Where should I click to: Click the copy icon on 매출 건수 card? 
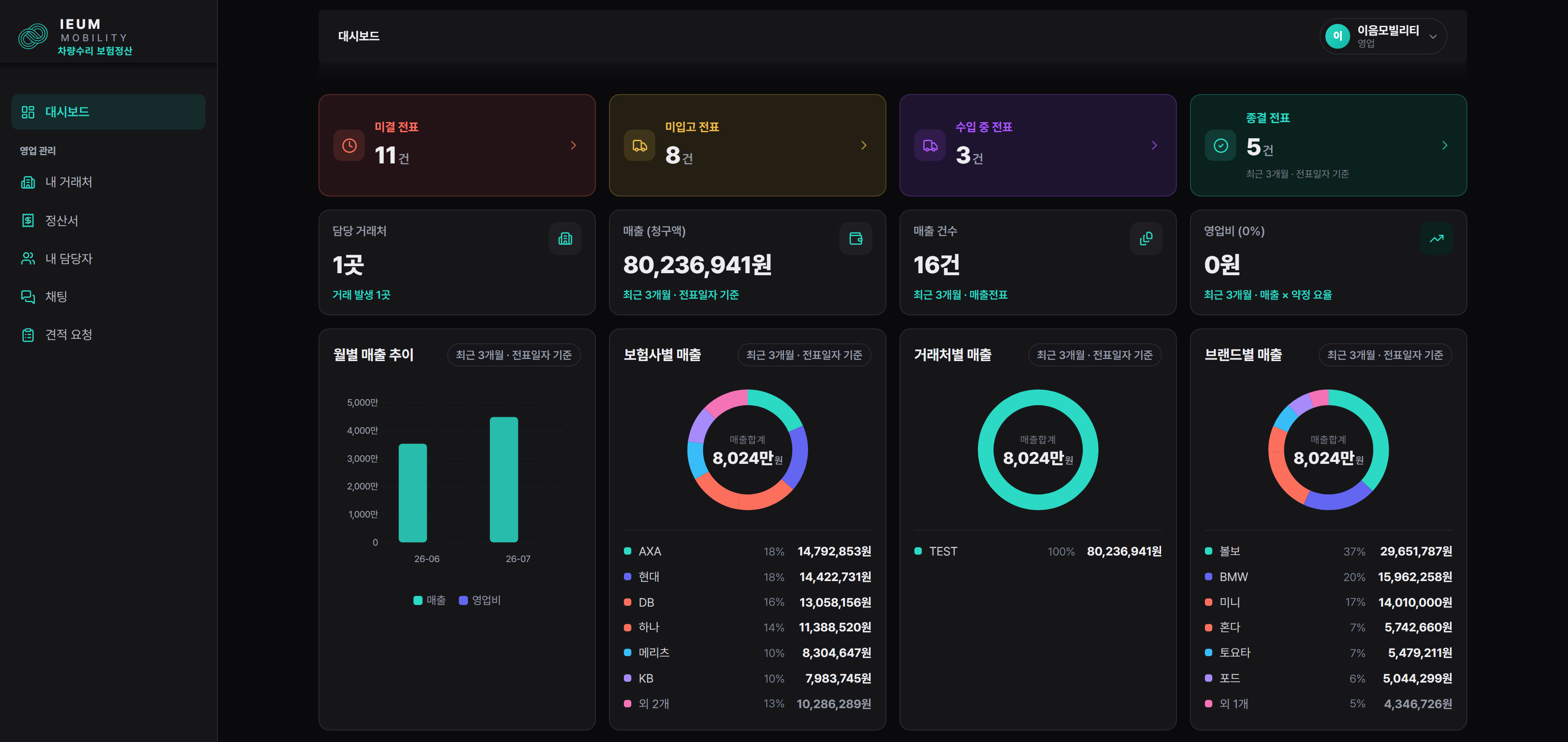(x=1146, y=239)
